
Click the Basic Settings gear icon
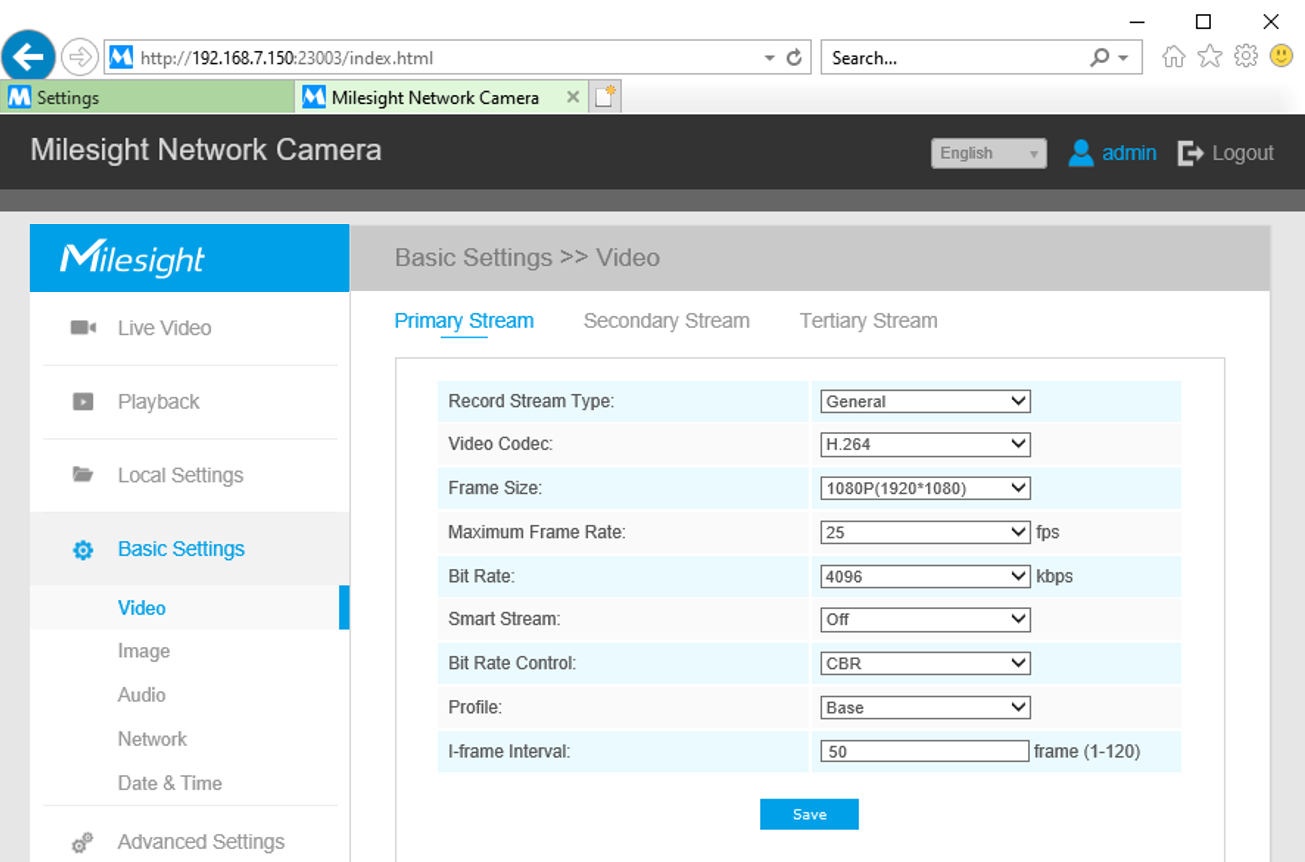click(x=83, y=549)
